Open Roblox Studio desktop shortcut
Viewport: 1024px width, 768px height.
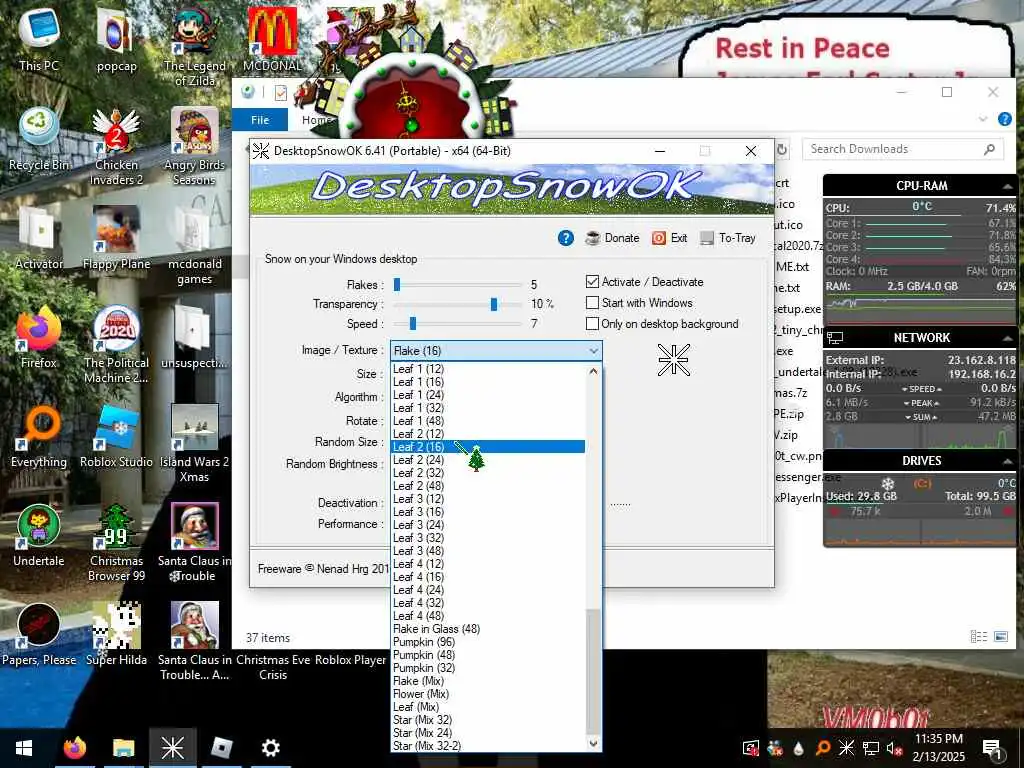[116, 436]
